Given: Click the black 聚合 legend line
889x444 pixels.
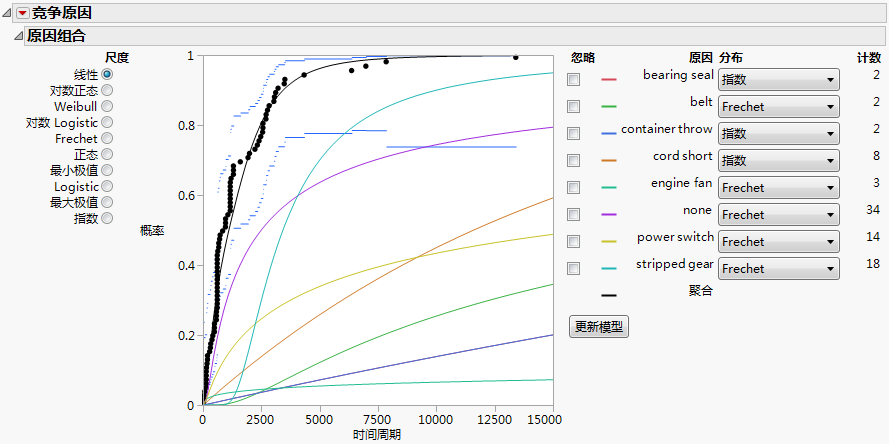Looking at the screenshot, I should tap(609, 295).
